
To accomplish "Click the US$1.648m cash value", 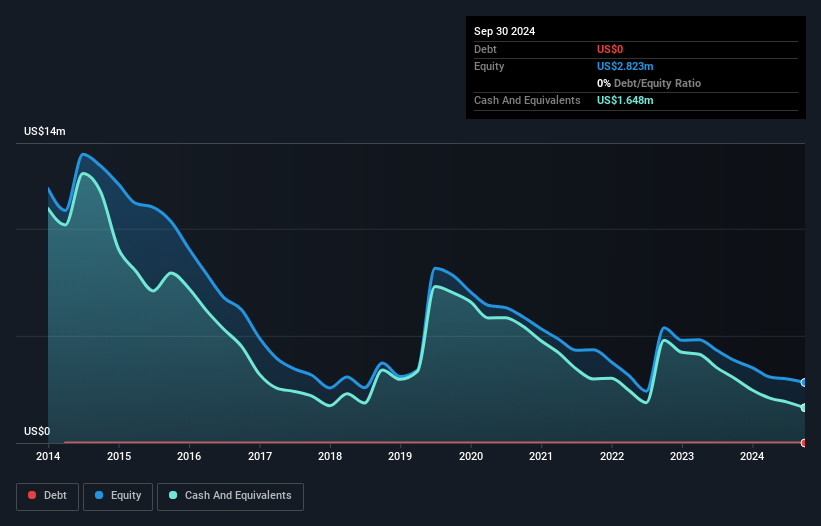I will pyautogui.click(x=625, y=100).
